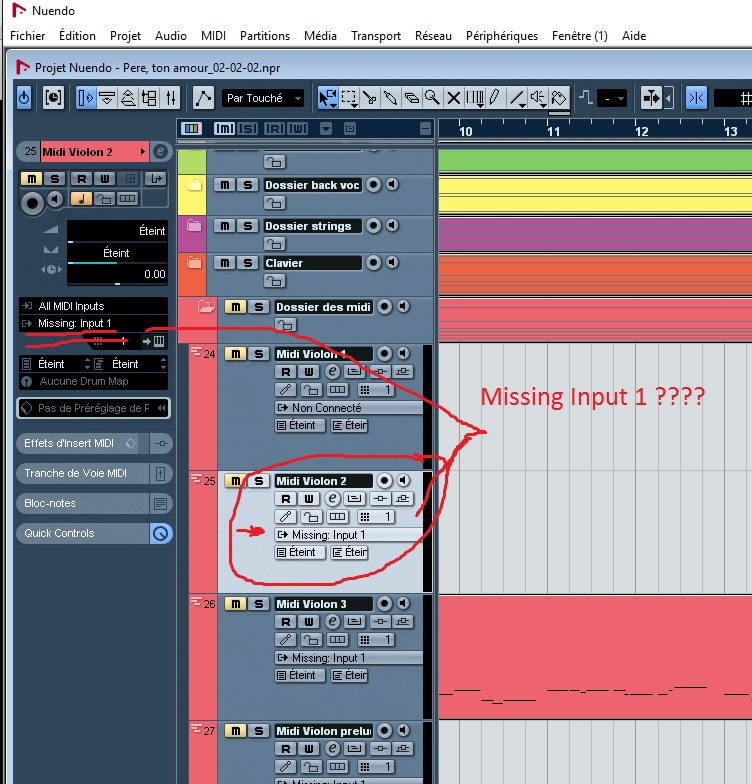
Task: Select the Object Selection arrow tool
Action: (x=328, y=98)
